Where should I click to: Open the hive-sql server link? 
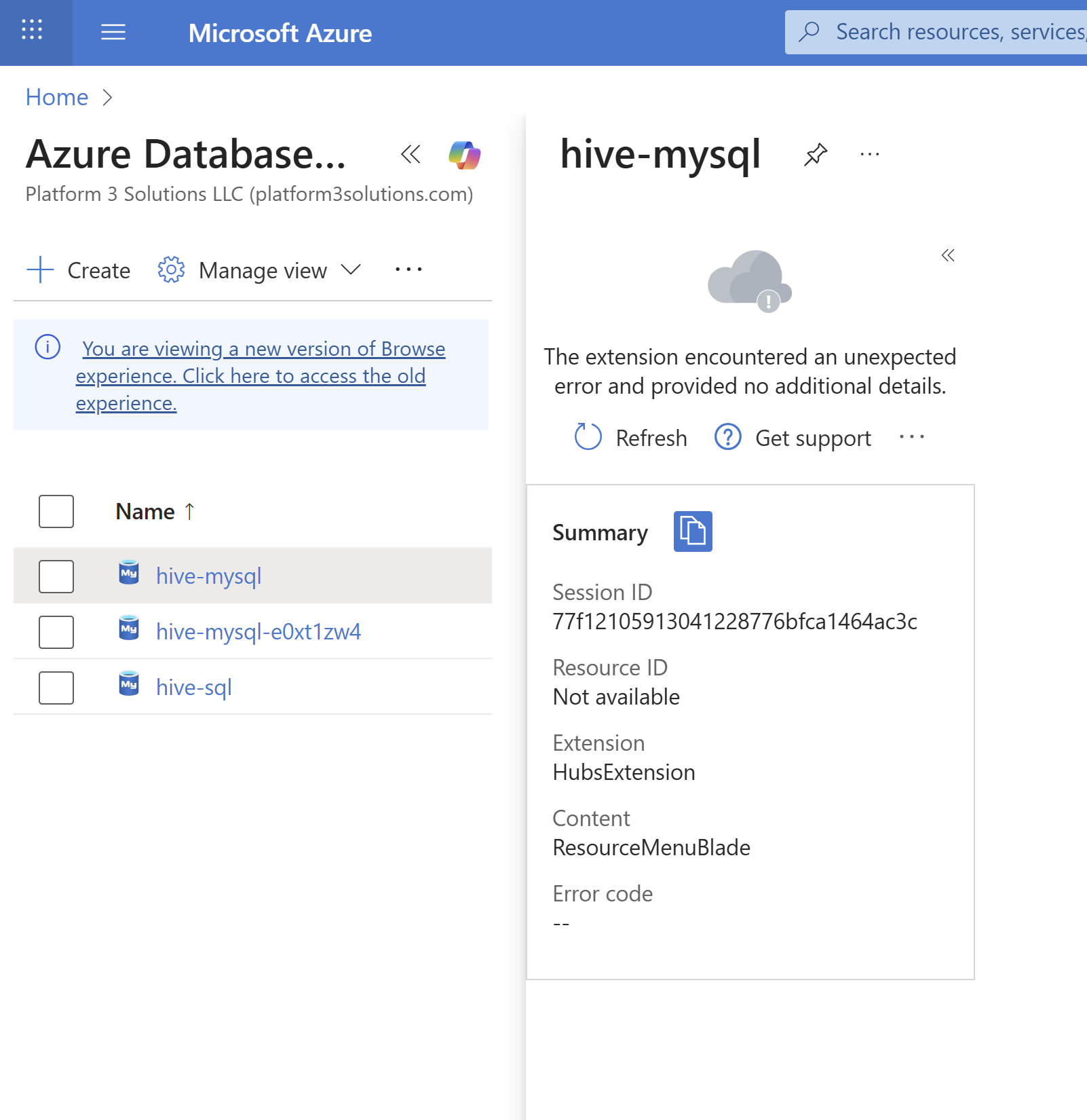tap(194, 688)
